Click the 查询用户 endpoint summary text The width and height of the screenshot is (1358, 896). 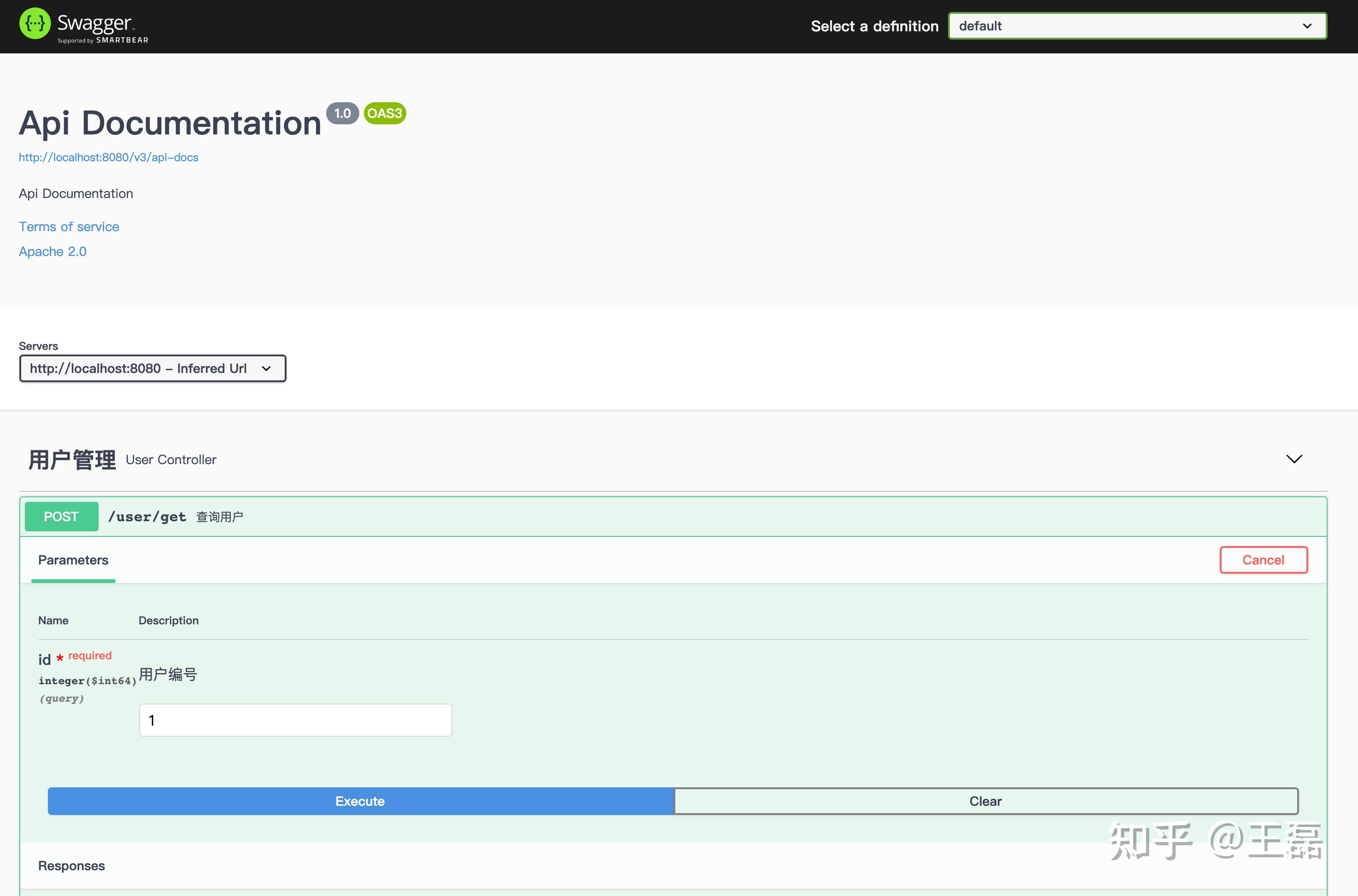click(219, 517)
